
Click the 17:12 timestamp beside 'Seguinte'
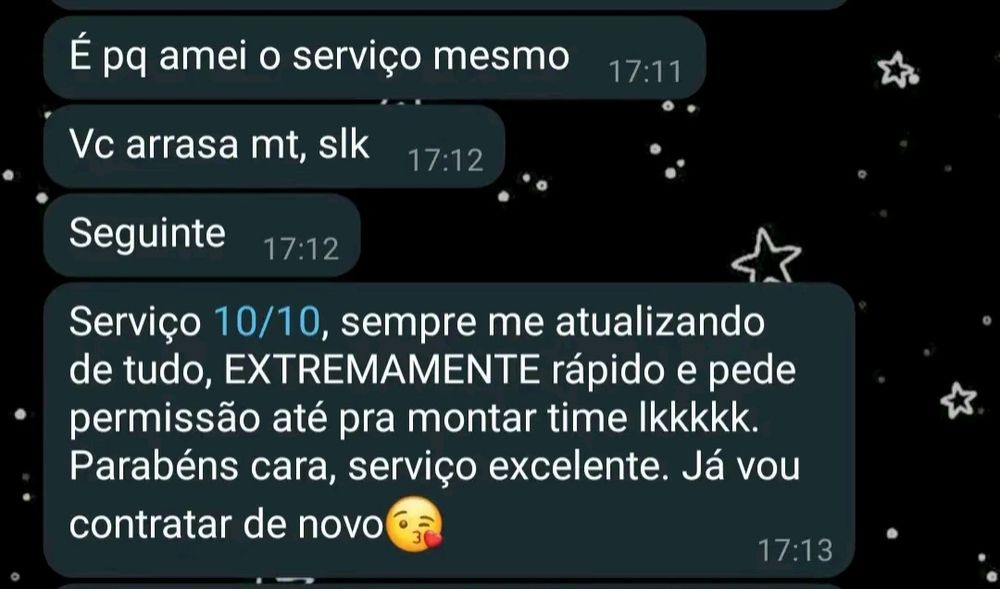coord(301,249)
